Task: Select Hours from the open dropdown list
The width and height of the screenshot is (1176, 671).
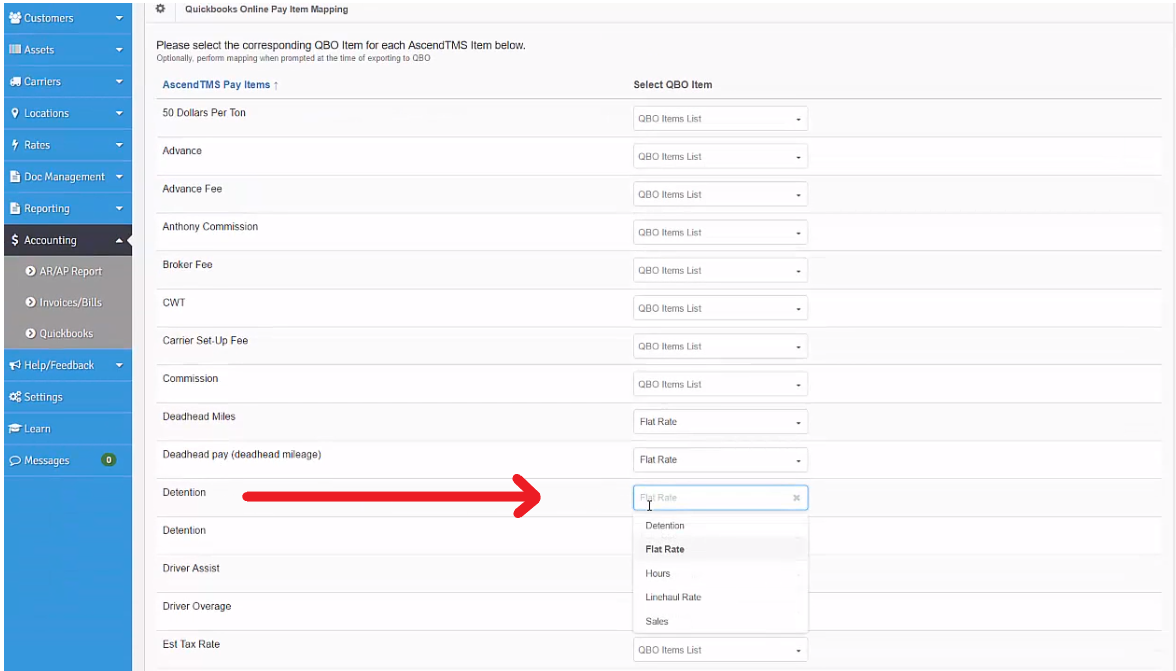Action: (720, 574)
